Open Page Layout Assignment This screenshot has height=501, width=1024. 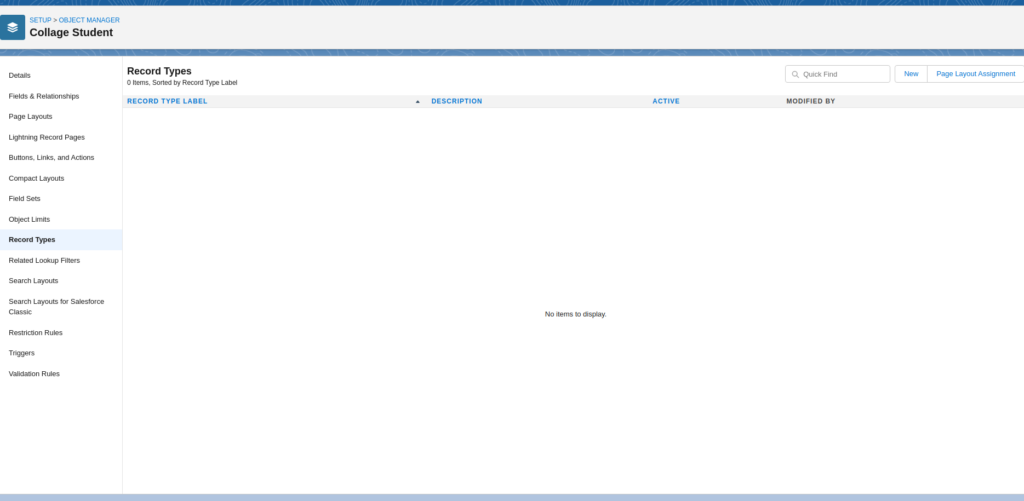975,74
